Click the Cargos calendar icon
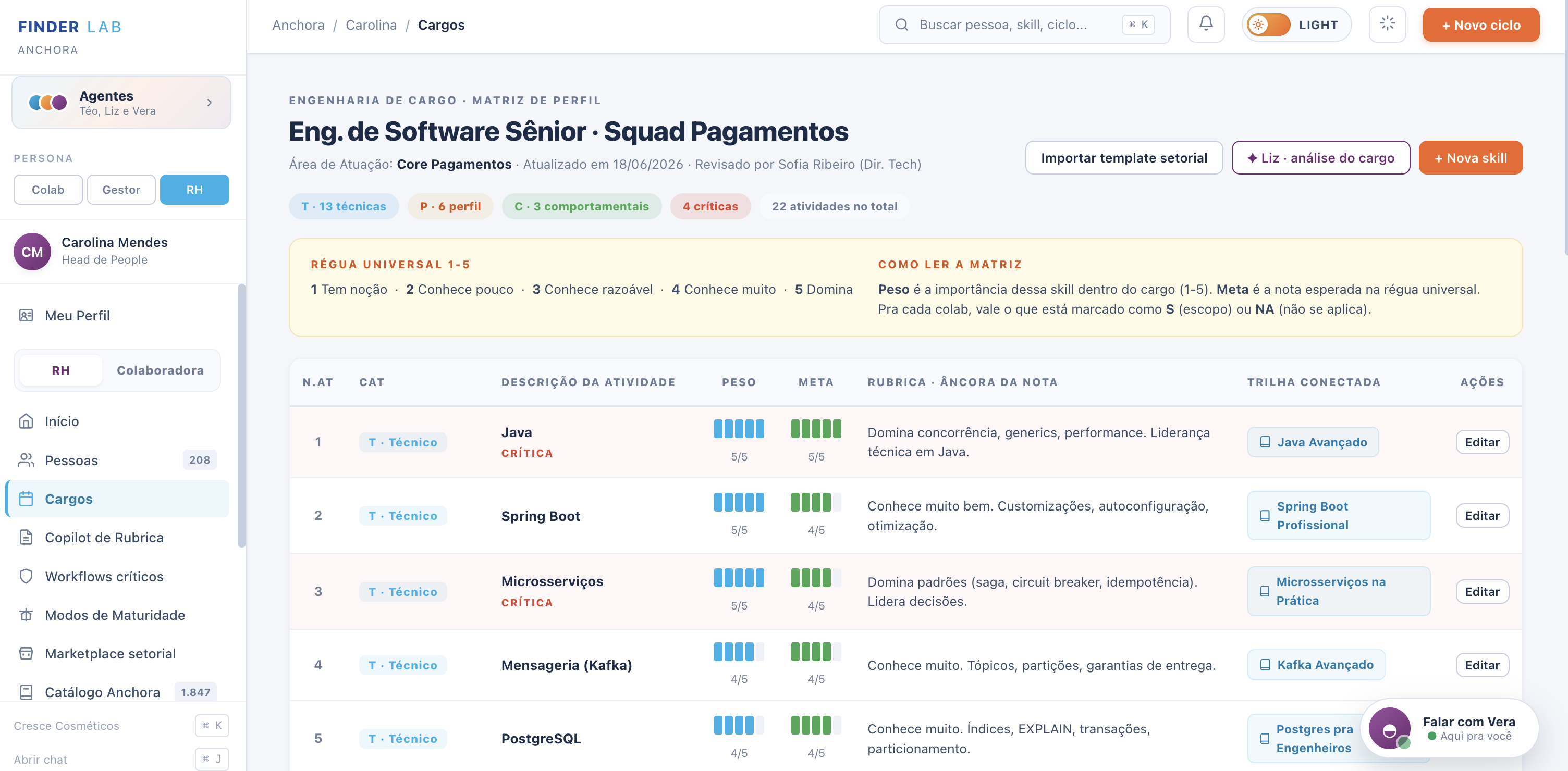Image resolution: width=1568 pixels, height=771 pixels. click(x=26, y=499)
